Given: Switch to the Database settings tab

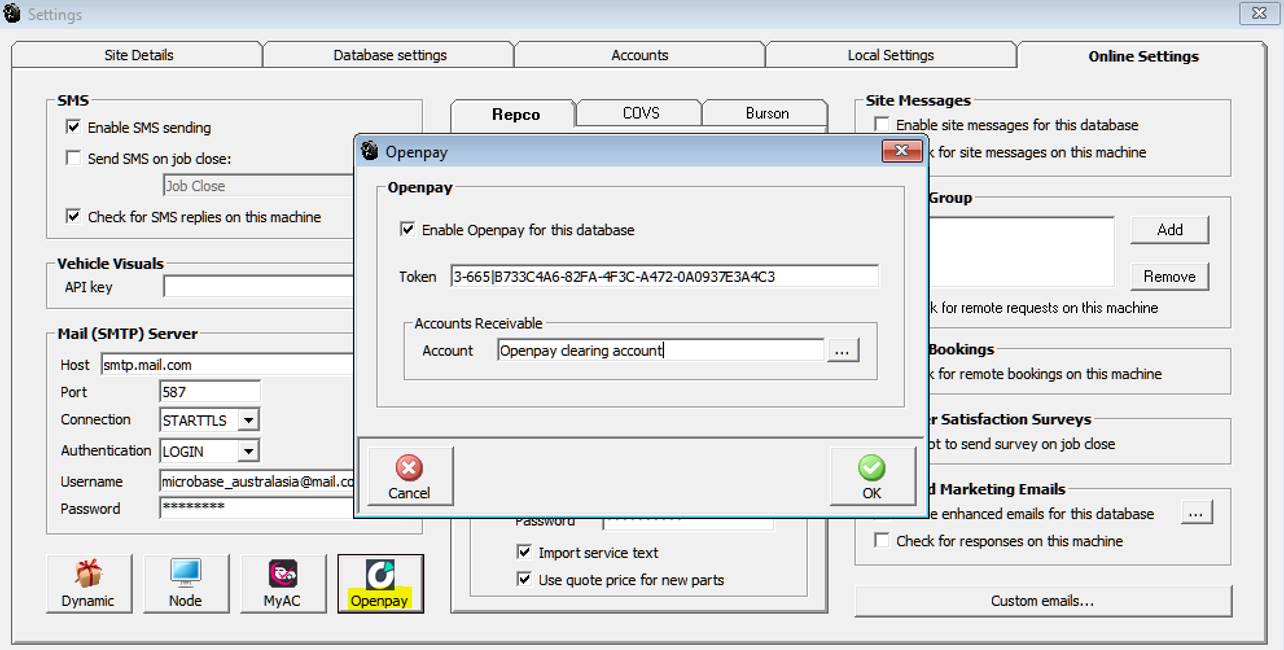Looking at the screenshot, I should 390,55.
